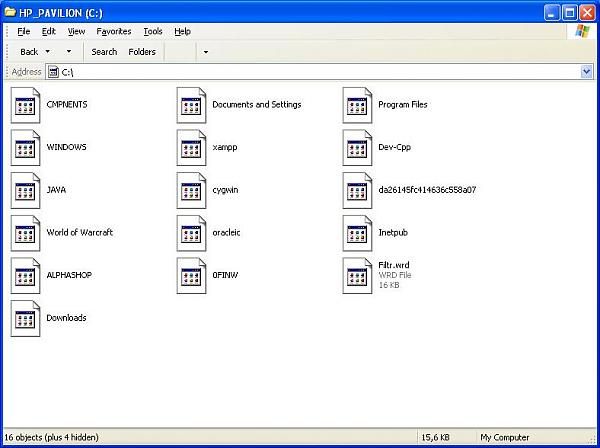Click the '16 objects (plus 4 hidden)' status
The width and height of the screenshot is (600, 448).
tap(51, 437)
